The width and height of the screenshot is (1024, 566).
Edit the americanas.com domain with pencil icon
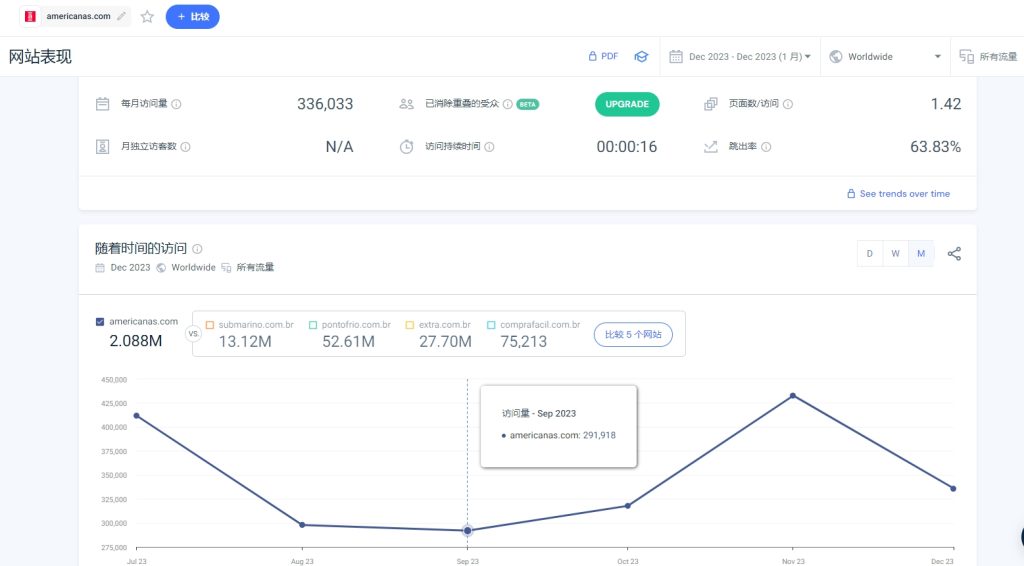[121, 16]
